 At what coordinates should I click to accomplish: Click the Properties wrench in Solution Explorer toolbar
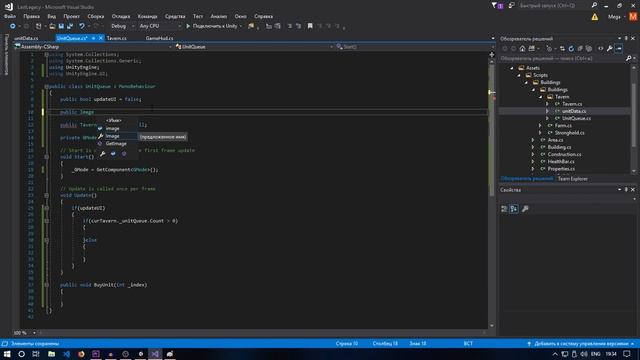click(x=609, y=49)
